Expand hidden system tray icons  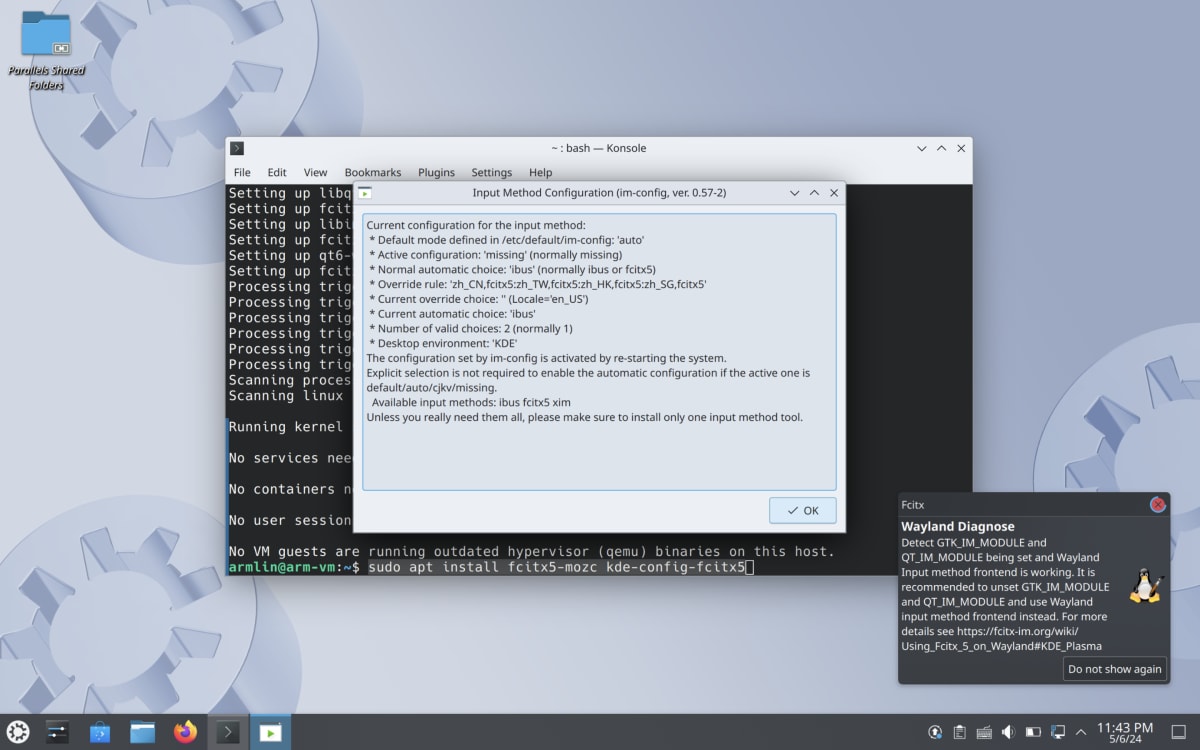click(1080, 732)
